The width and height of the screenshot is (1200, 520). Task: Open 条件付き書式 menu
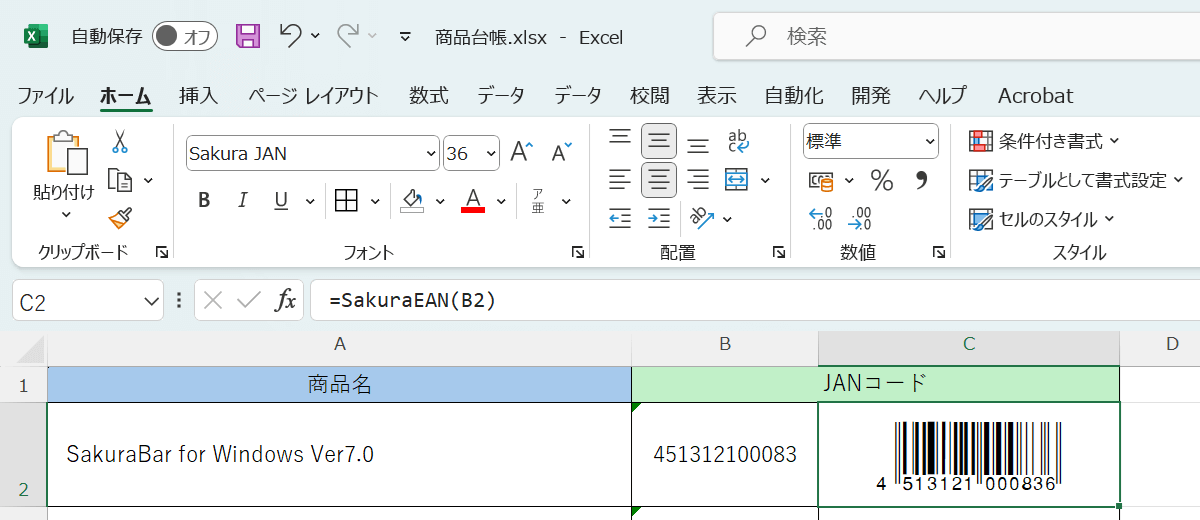click(x=1045, y=141)
